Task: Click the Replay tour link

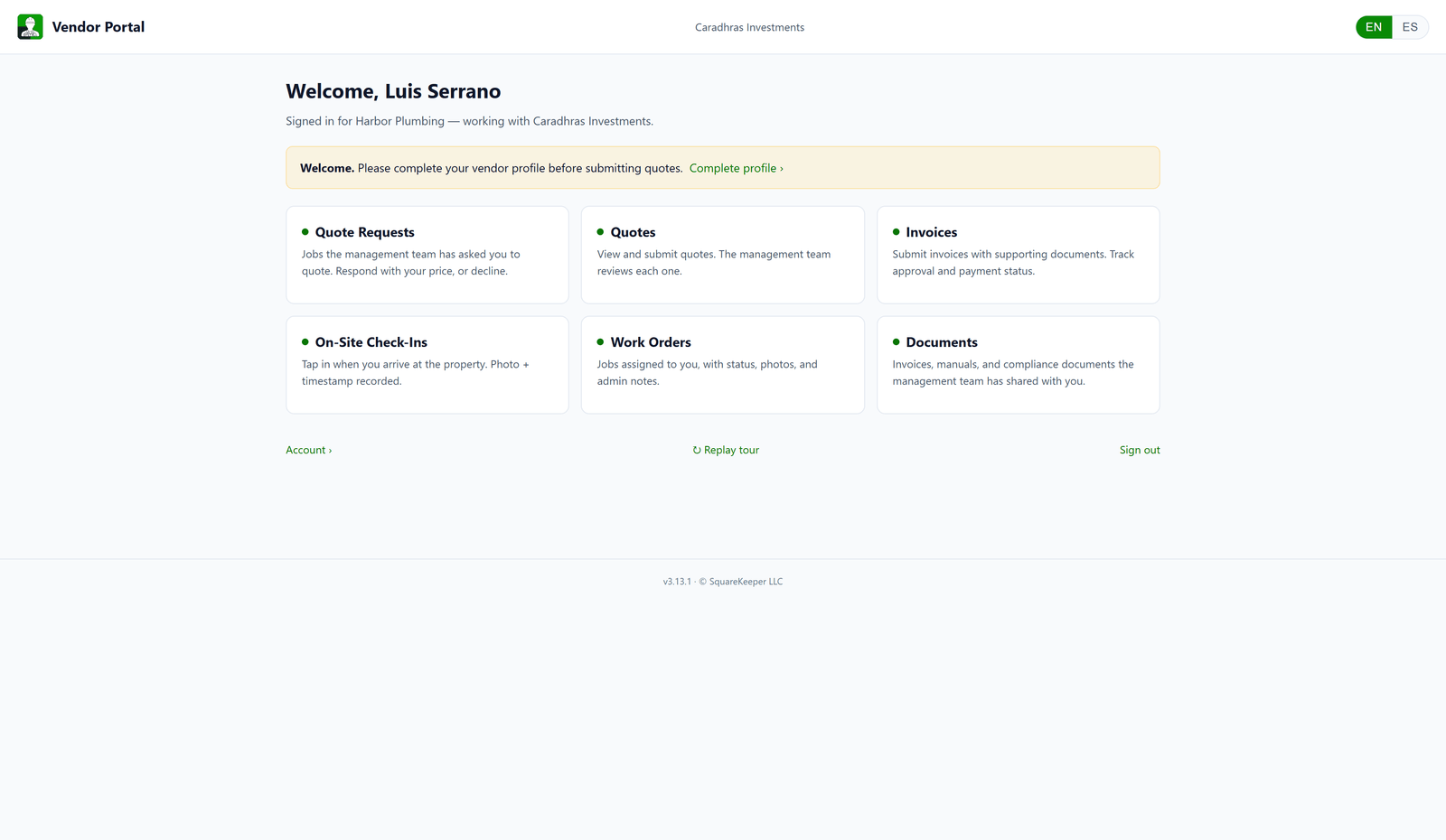Action: coord(726,450)
